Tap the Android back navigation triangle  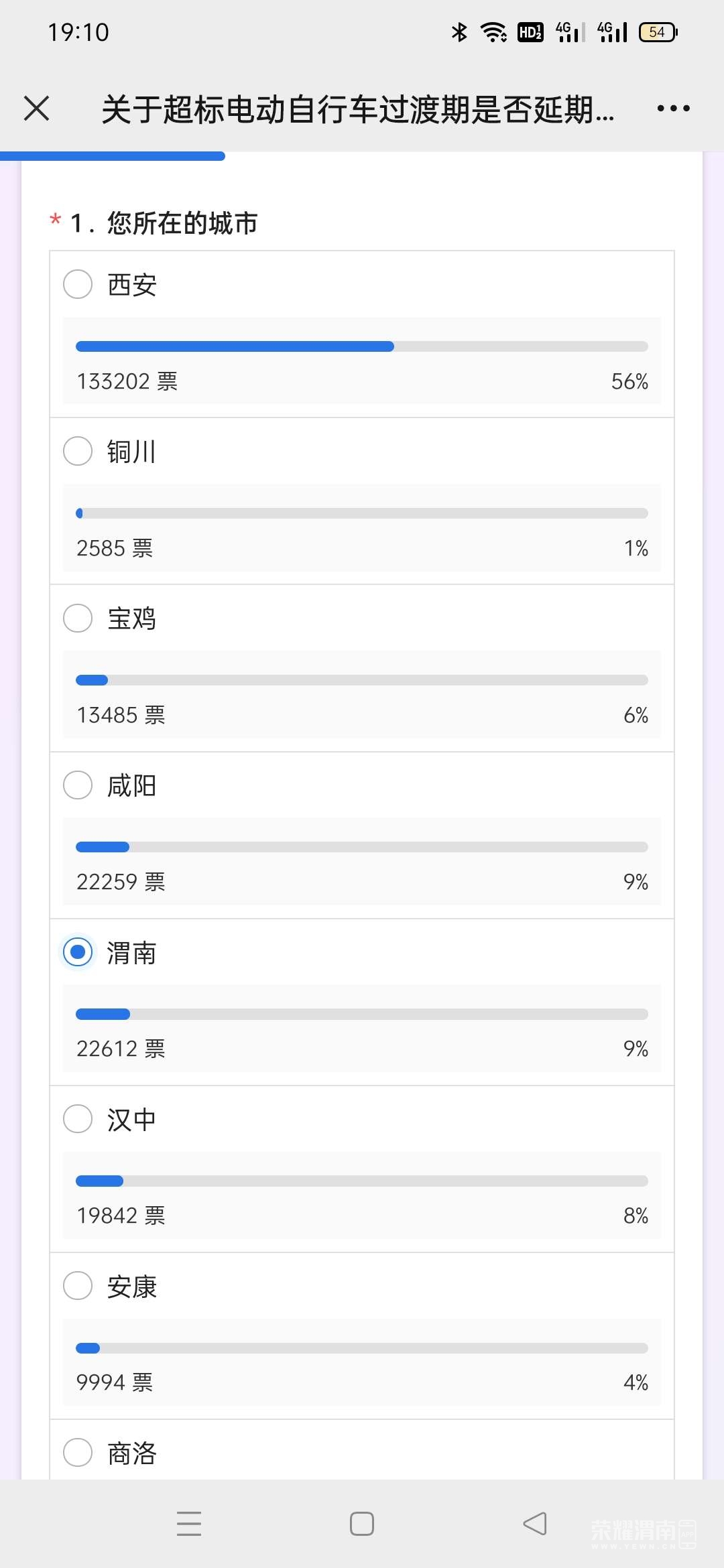click(535, 1523)
